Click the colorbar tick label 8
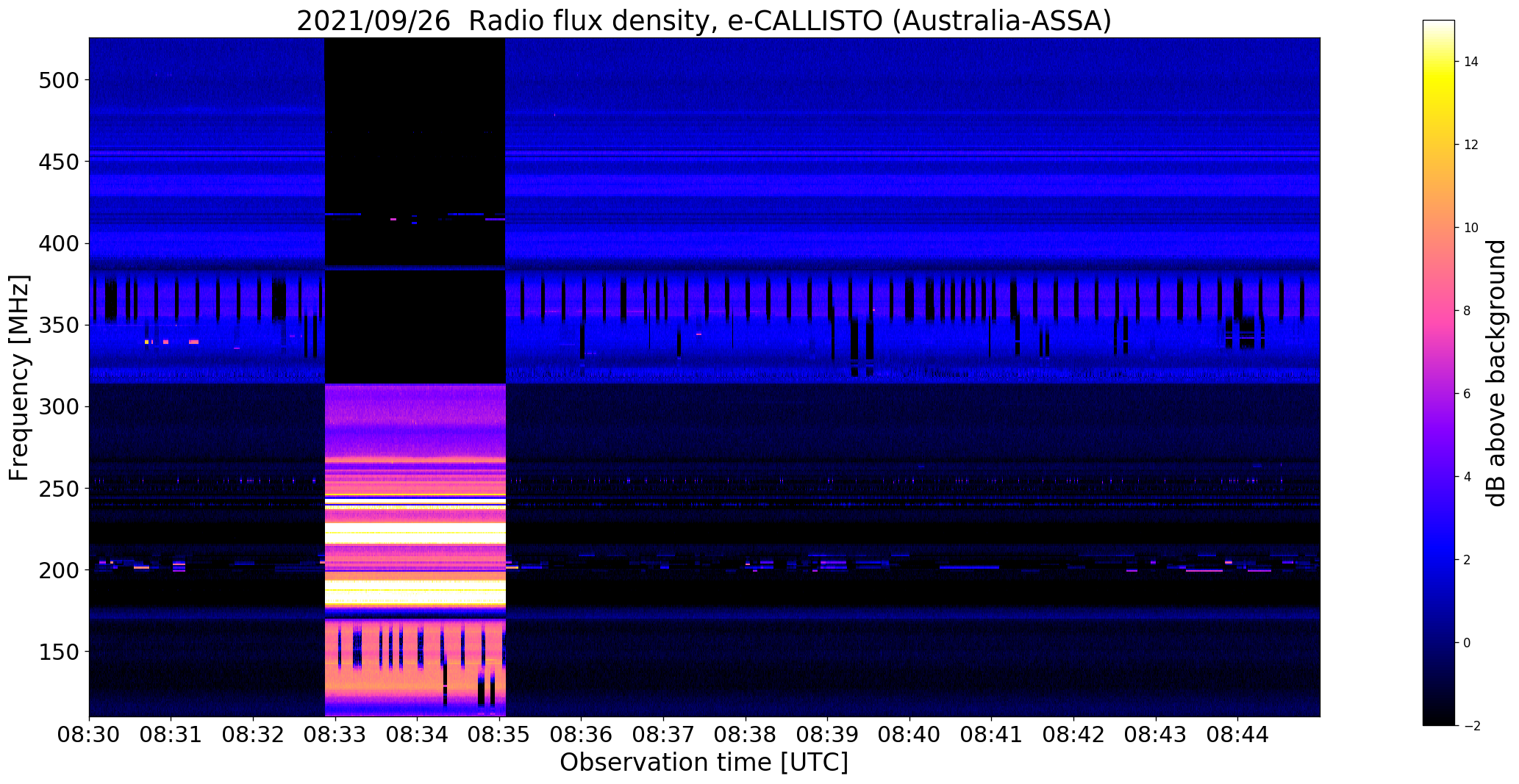 tap(1468, 311)
